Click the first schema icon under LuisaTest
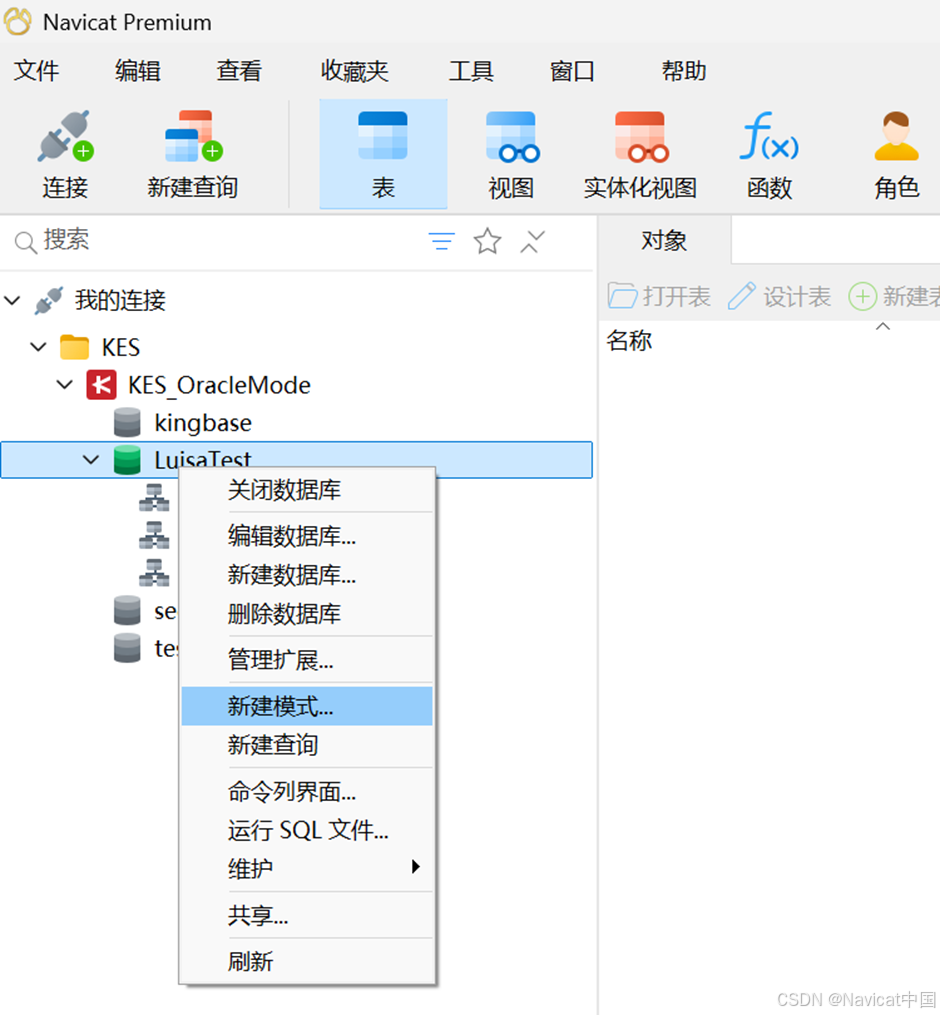This screenshot has height=1015, width=940. pyautogui.click(x=154, y=497)
